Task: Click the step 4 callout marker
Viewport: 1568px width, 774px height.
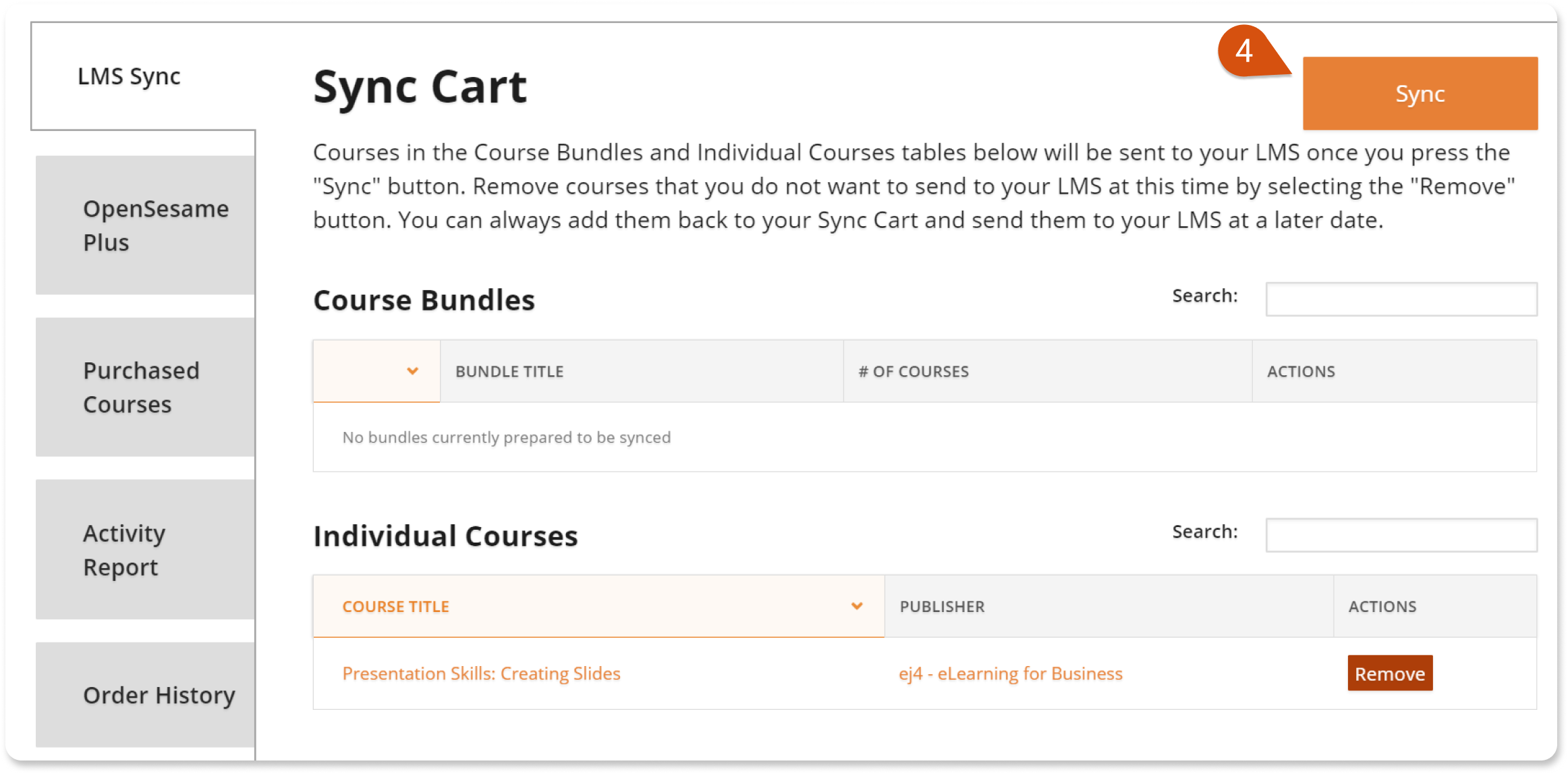Action: [1245, 51]
